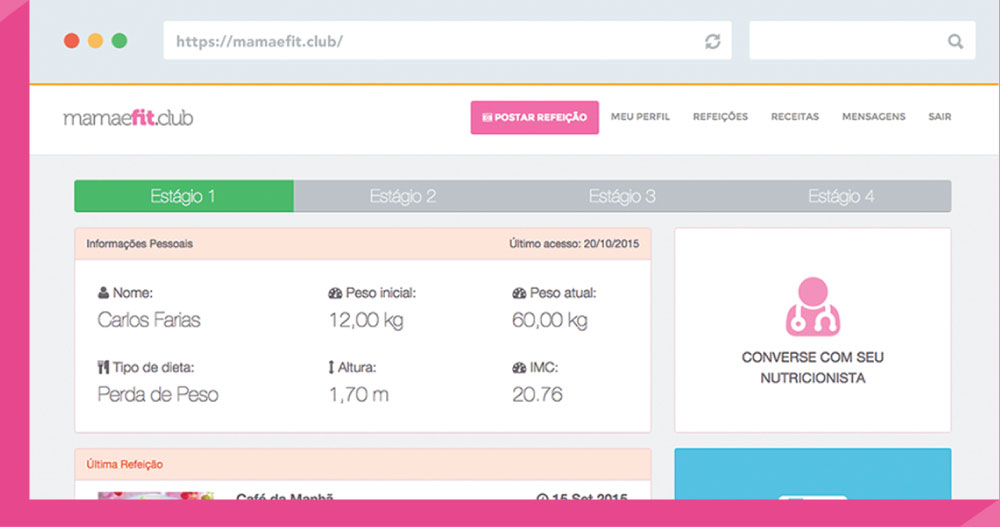This screenshot has height=527, width=1000.
Task: Click Converse com seu Nutricionista link
Action: click(812, 367)
